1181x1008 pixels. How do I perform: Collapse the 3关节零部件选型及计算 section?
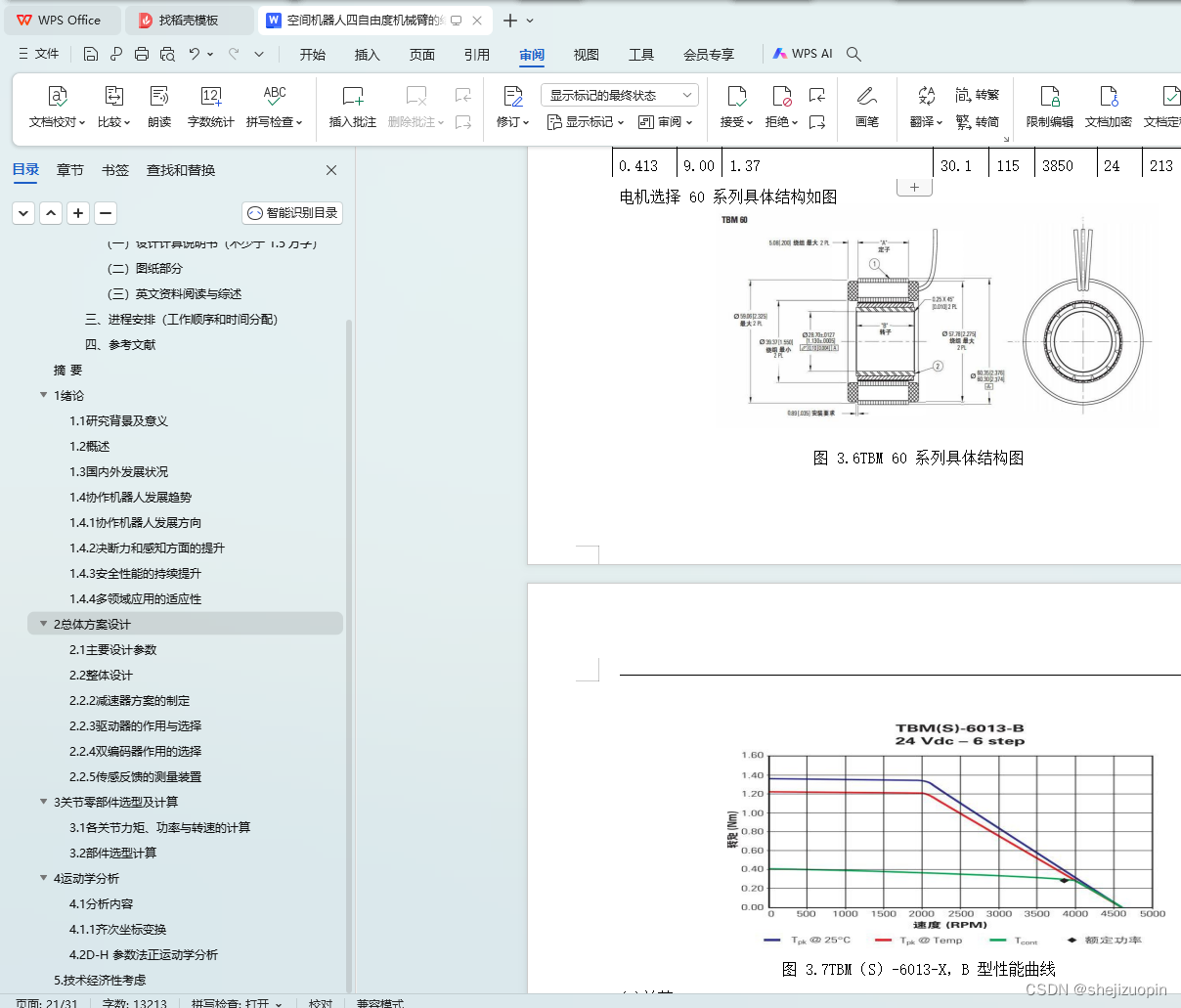point(43,802)
